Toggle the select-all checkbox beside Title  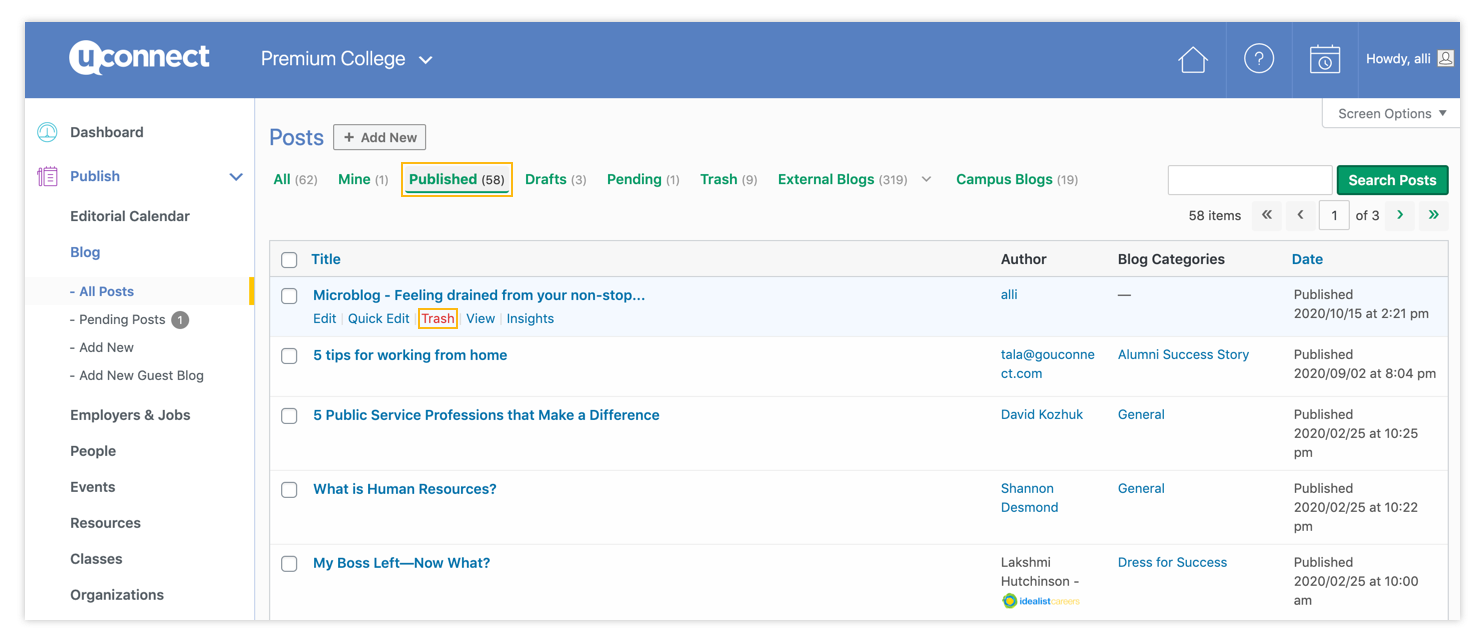click(289, 260)
